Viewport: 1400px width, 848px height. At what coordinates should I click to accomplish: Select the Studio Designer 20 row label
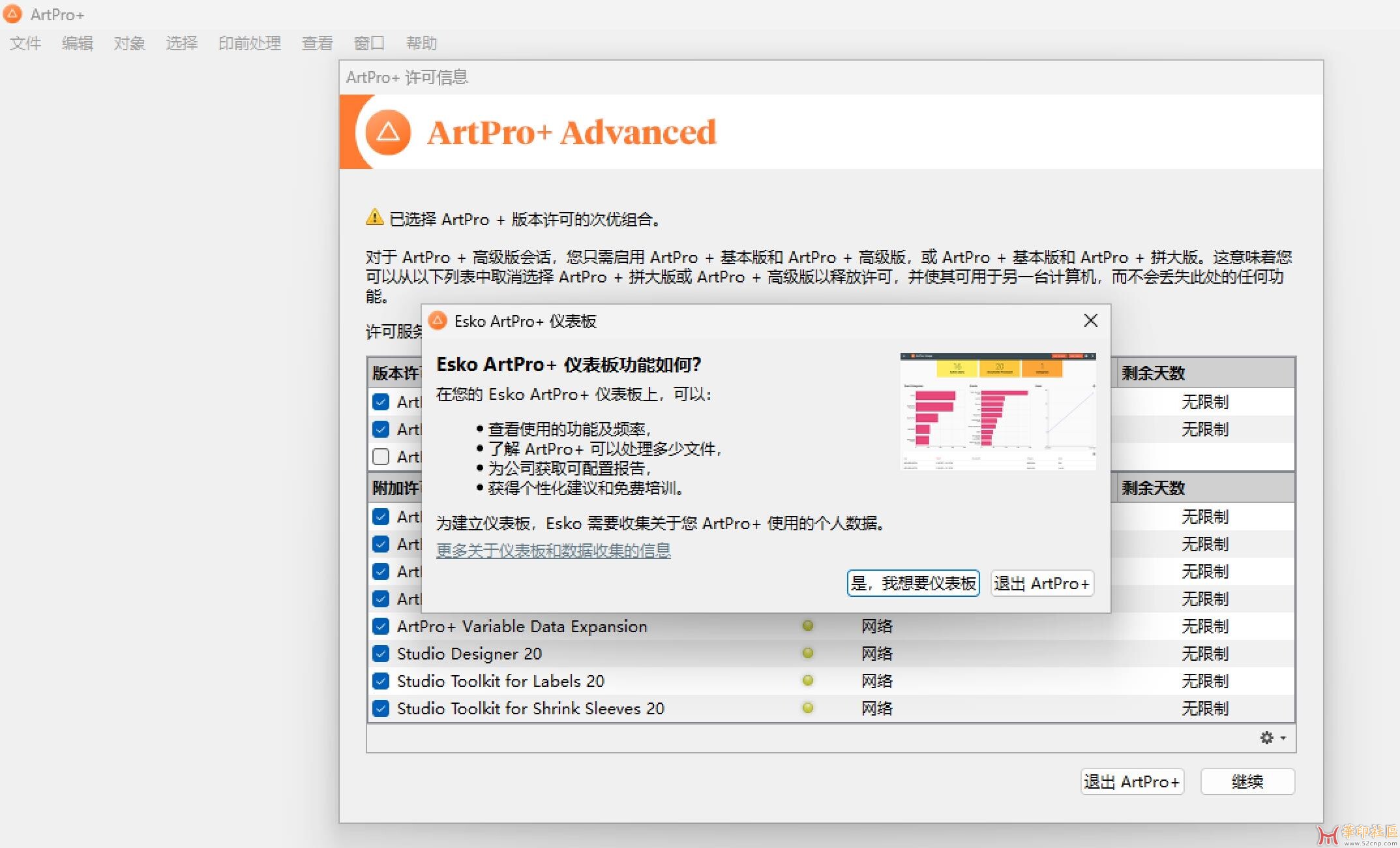(x=469, y=654)
